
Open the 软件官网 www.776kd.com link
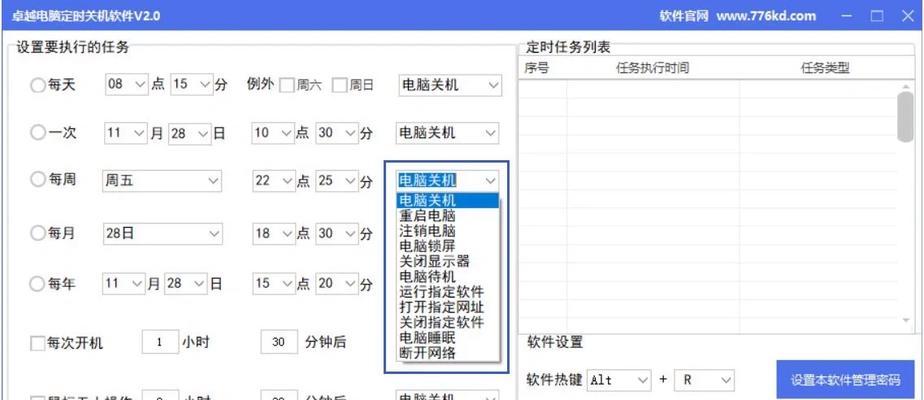738,16
